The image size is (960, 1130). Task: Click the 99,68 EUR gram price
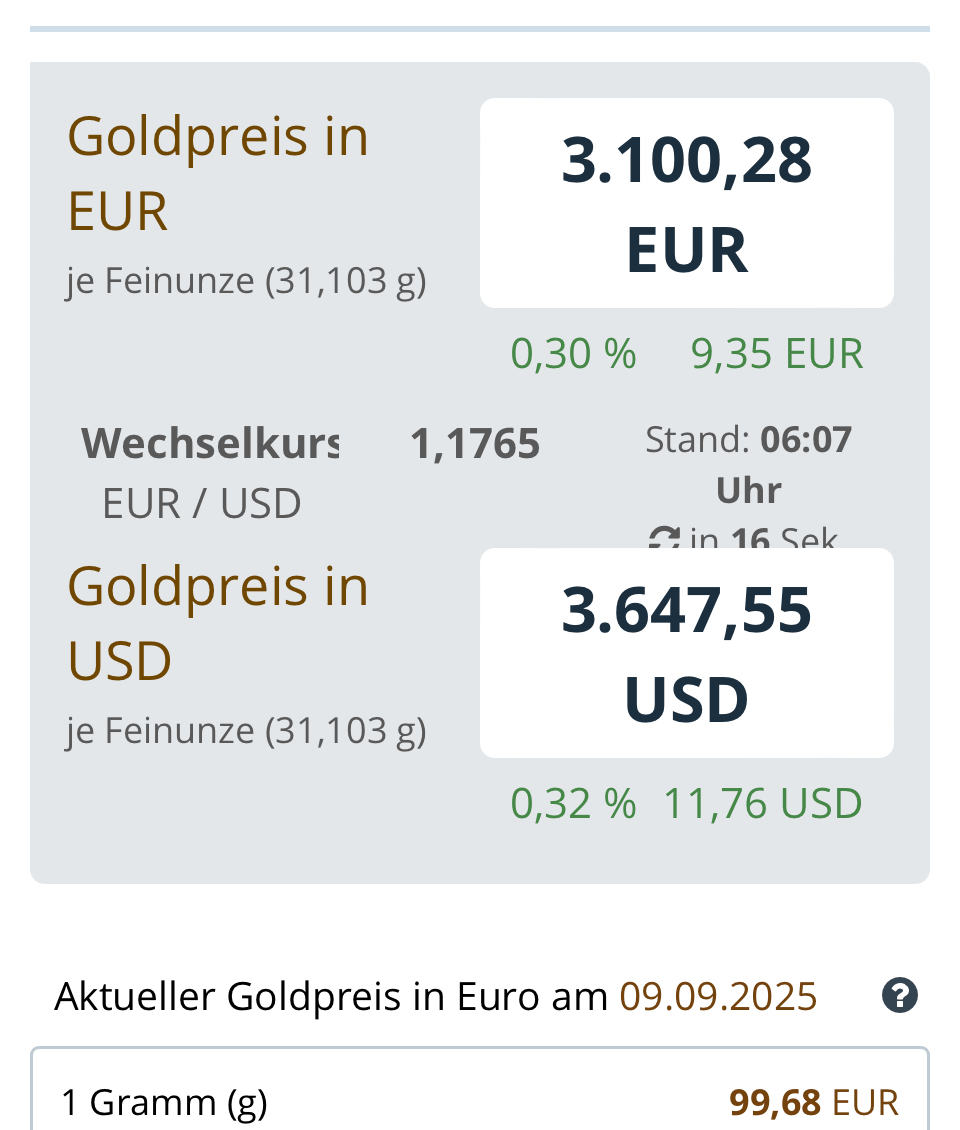pos(814,1102)
